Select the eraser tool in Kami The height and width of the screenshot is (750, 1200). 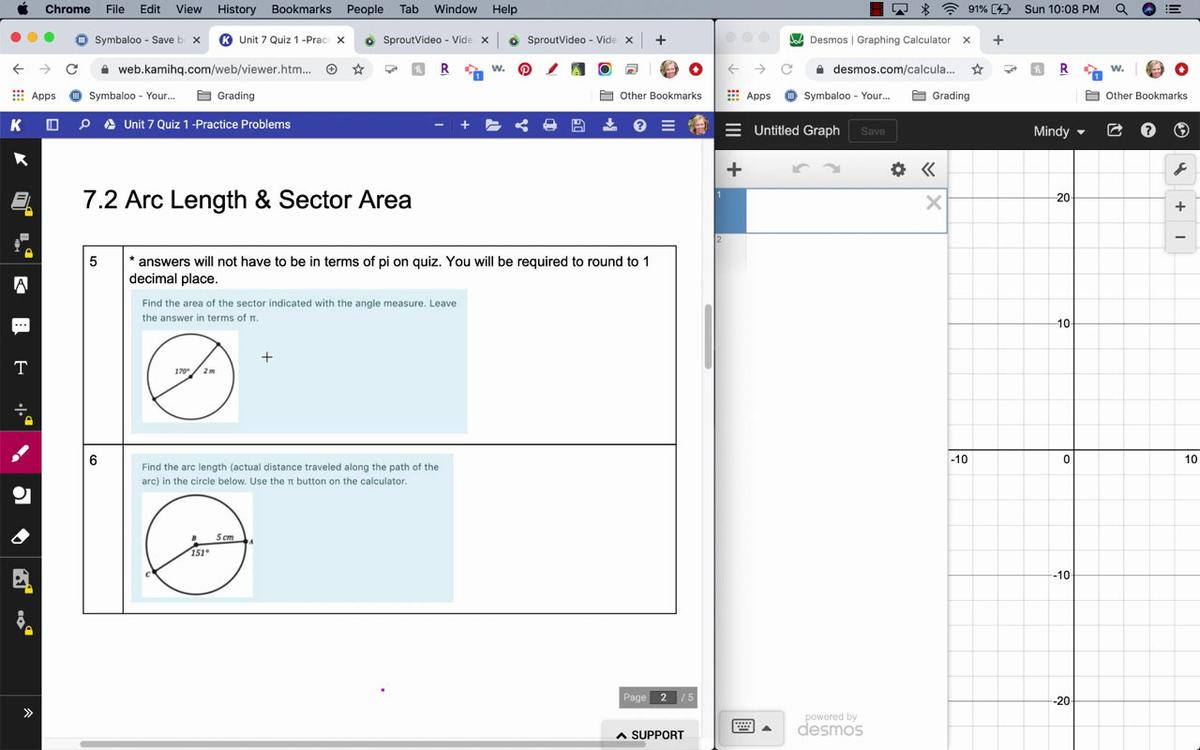click(20, 537)
